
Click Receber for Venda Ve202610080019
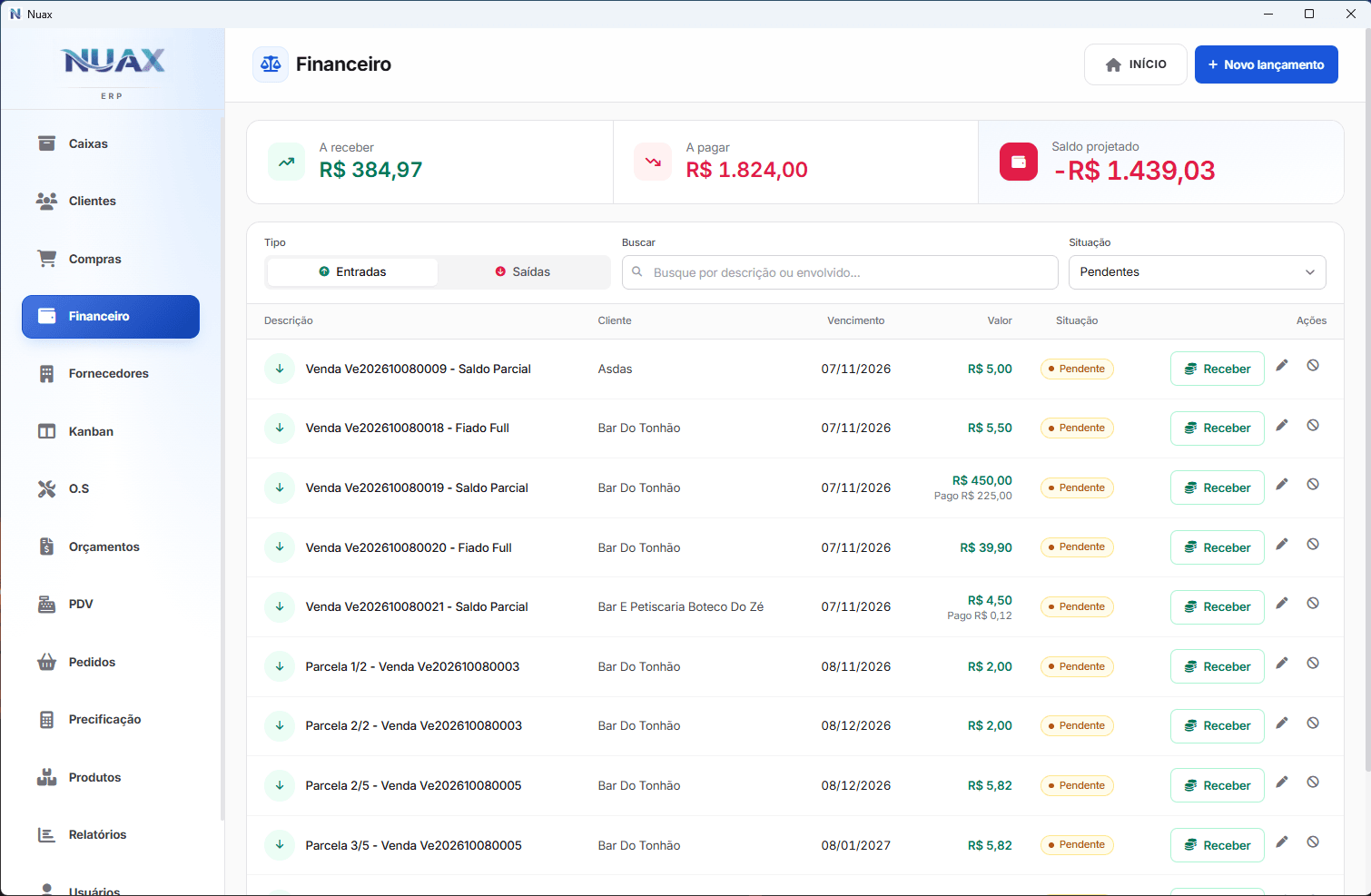1217,487
